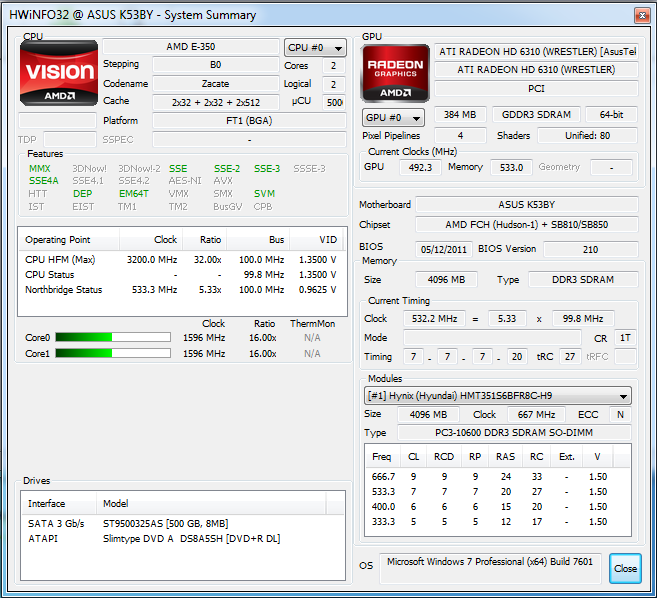Click the AMD E-350 CPU name field

point(191,47)
